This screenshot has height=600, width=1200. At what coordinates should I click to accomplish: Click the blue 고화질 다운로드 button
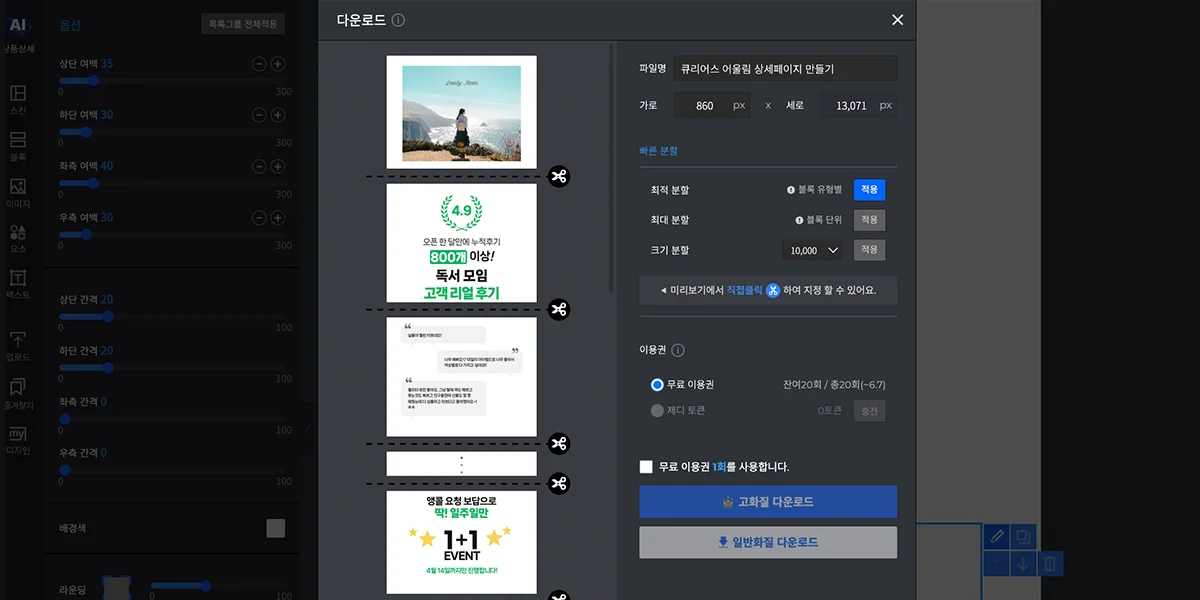(x=768, y=502)
